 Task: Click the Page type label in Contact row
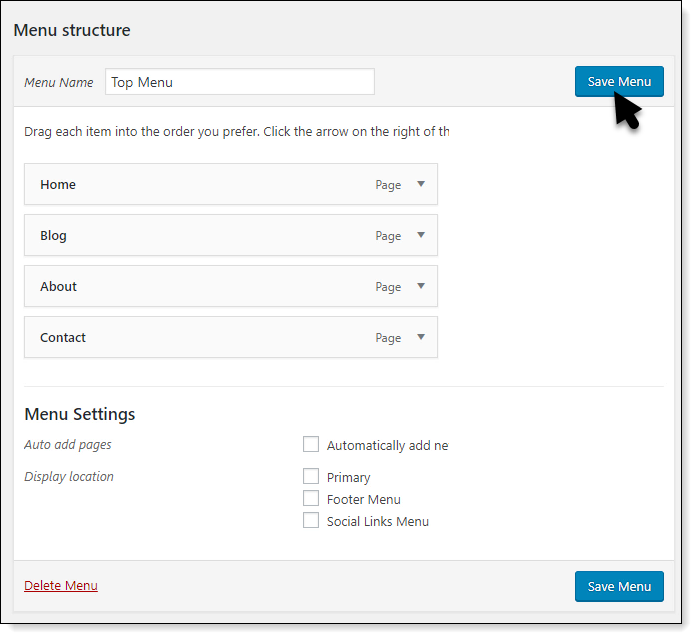(388, 338)
